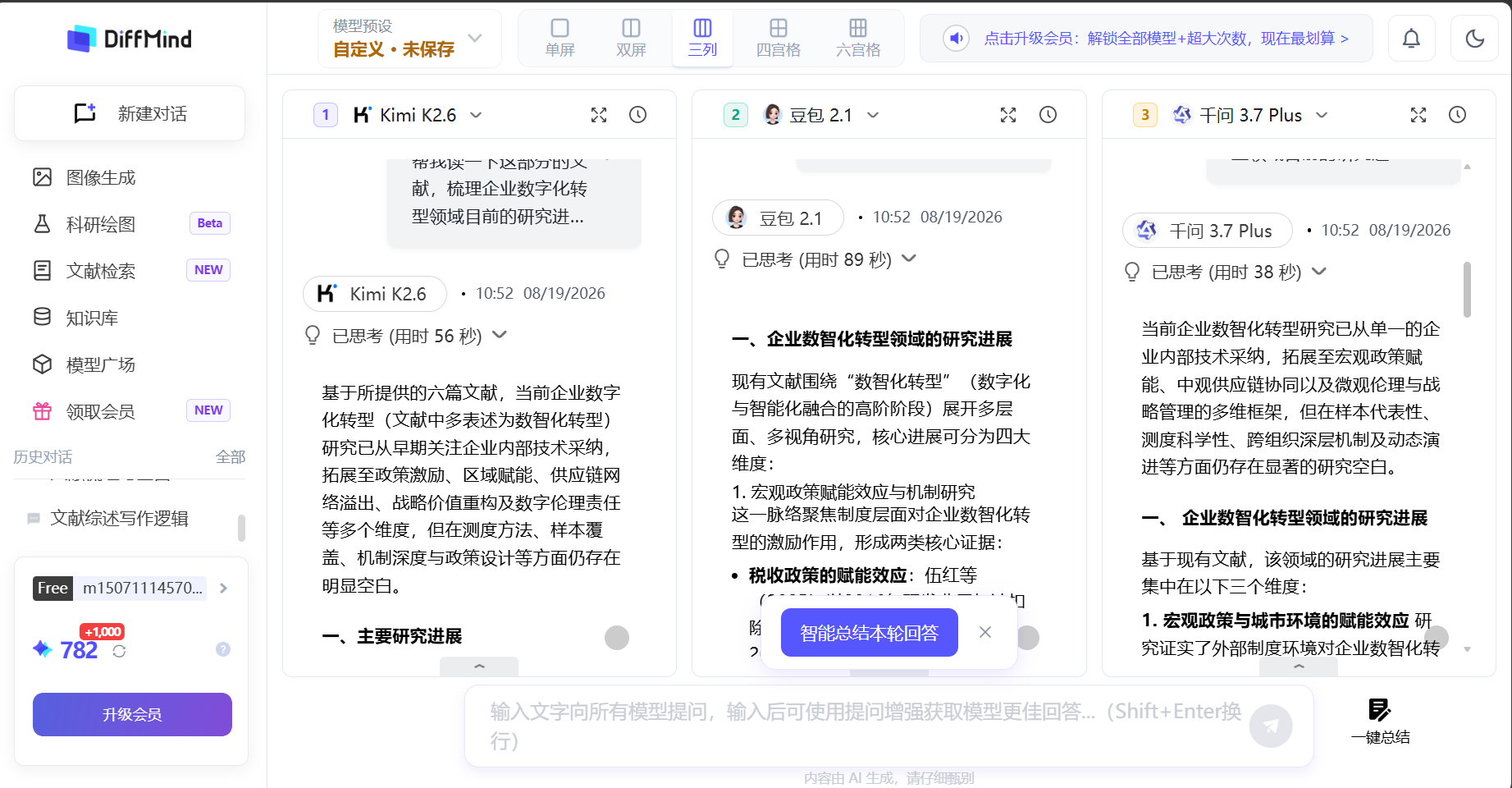Open 知识库 in the sidebar

(x=92, y=318)
